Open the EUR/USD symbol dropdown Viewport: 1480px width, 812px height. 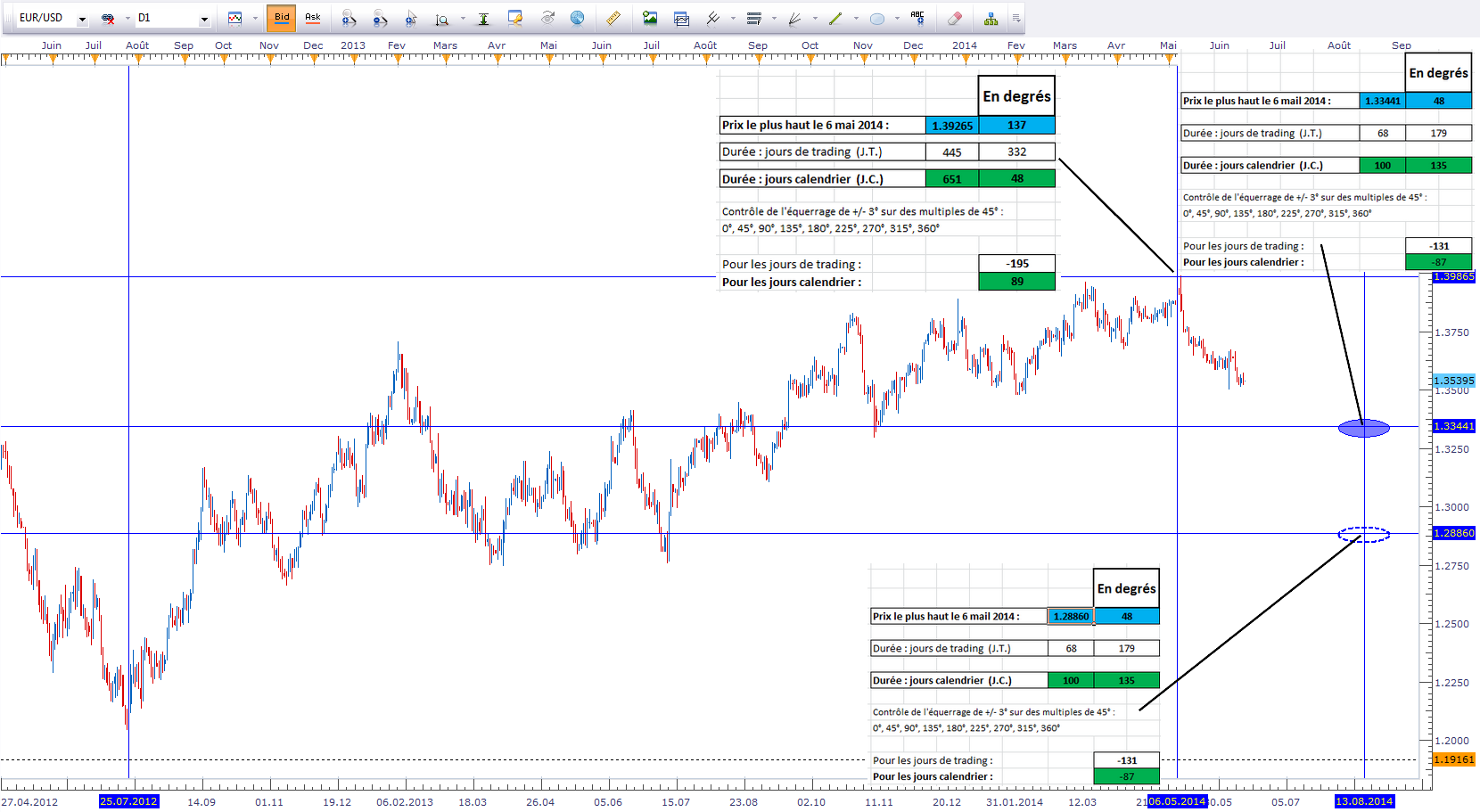(x=82, y=19)
